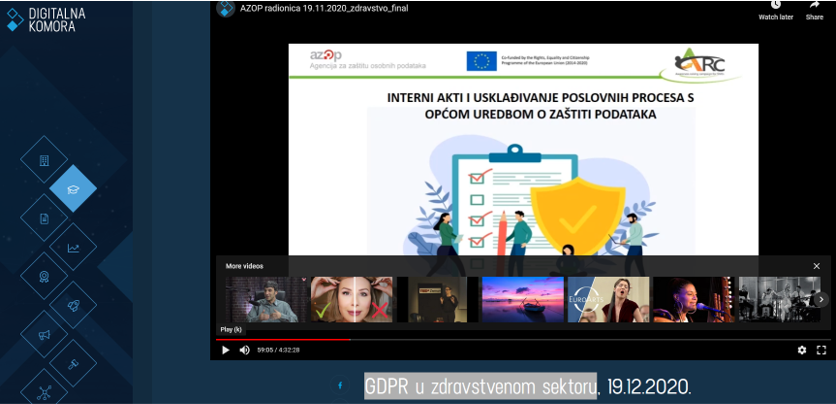Seek on the red video progress bar
The width and height of the screenshot is (836, 404).
(283, 340)
